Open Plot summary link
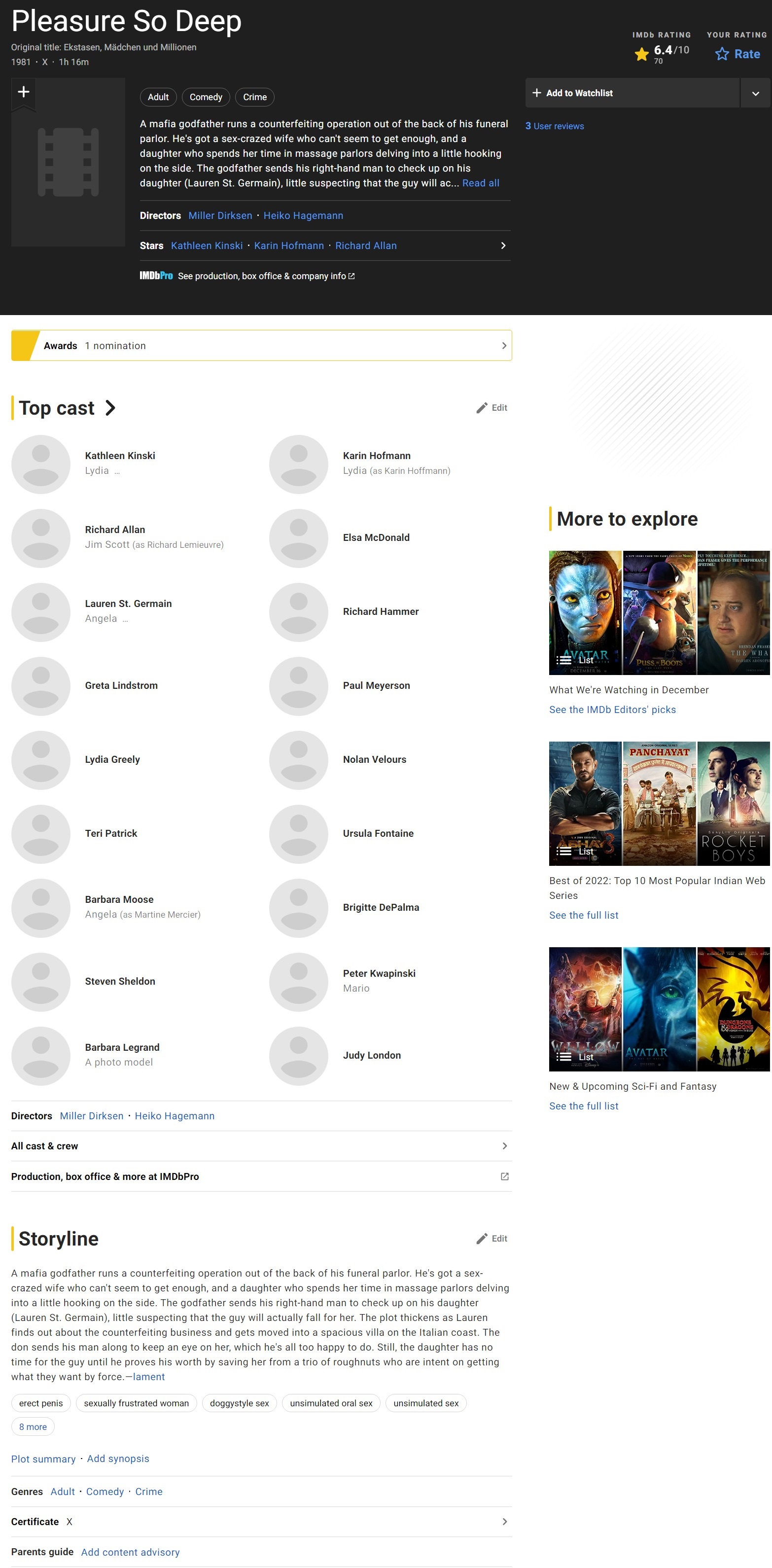 [x=43, y=1459]
